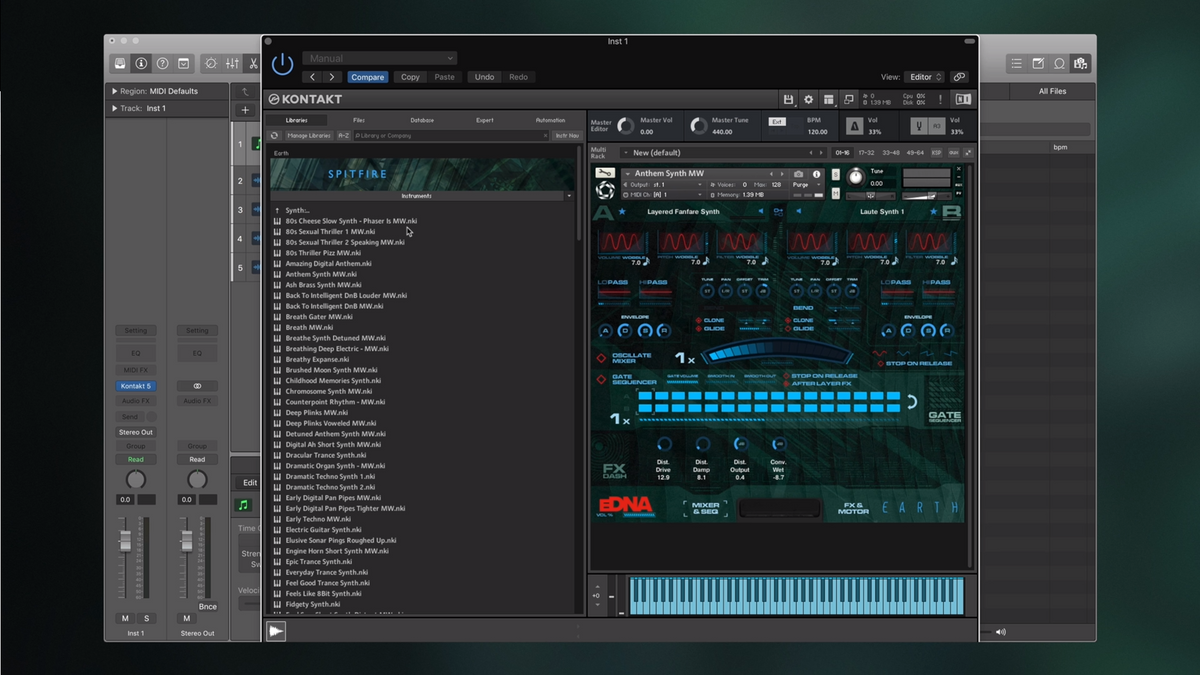Enable the Oscillate Mixer toggle
This screenshot has width=1200, height=675.
point(602,358)
